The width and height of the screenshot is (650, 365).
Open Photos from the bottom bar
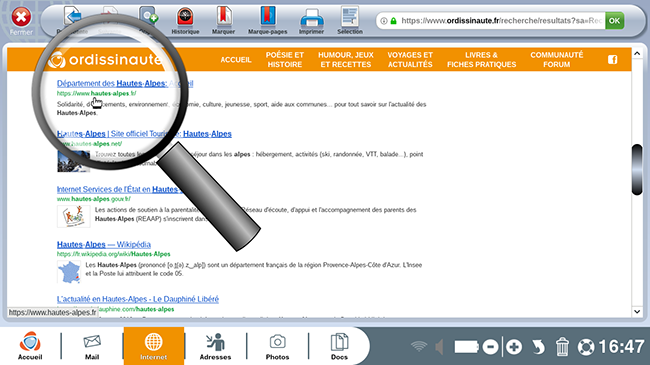coord(277,346)
